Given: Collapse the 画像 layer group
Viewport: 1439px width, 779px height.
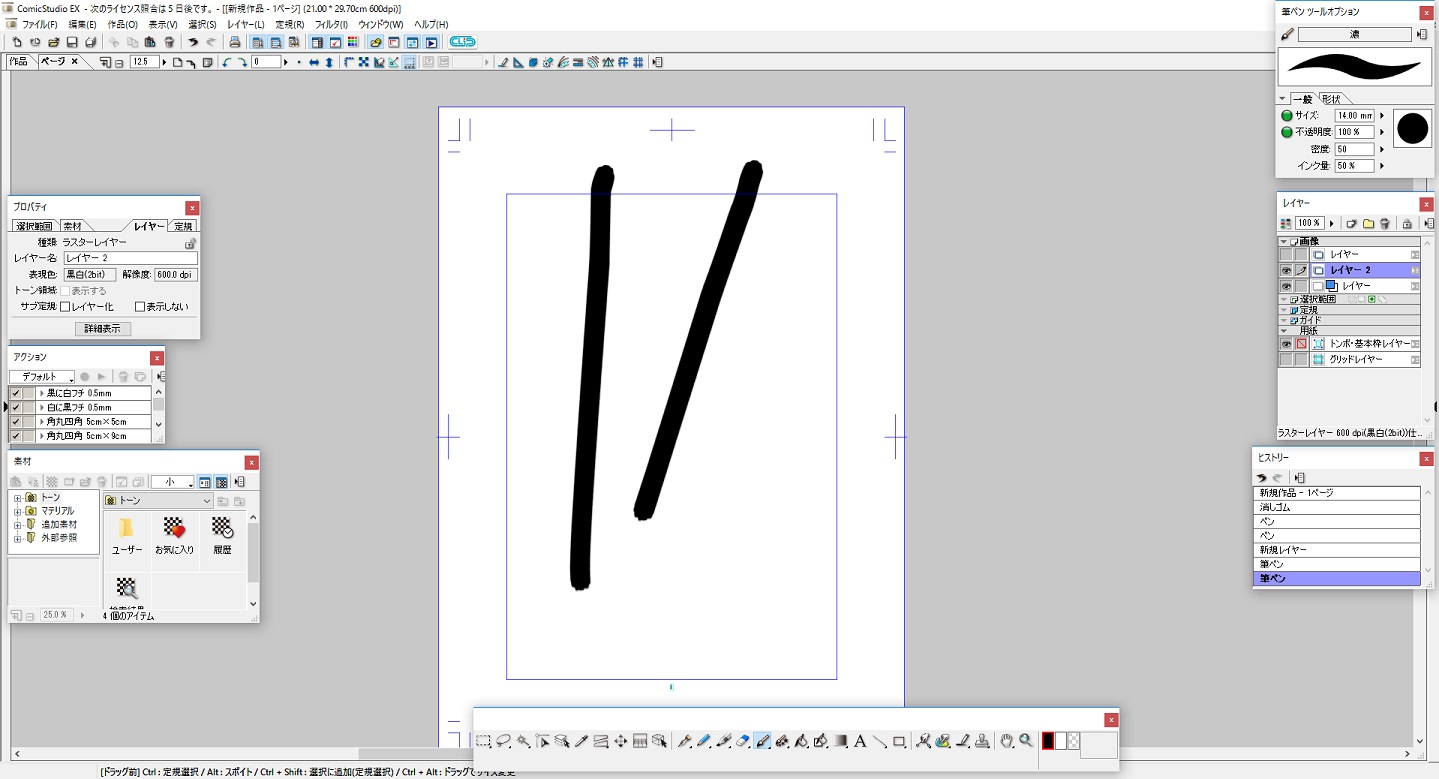Looking at the screenshot, I should click(1283, 242).
